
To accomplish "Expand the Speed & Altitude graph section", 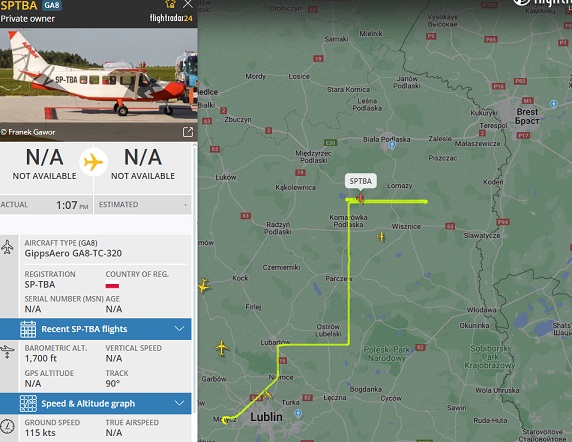I will pos(96,403).
